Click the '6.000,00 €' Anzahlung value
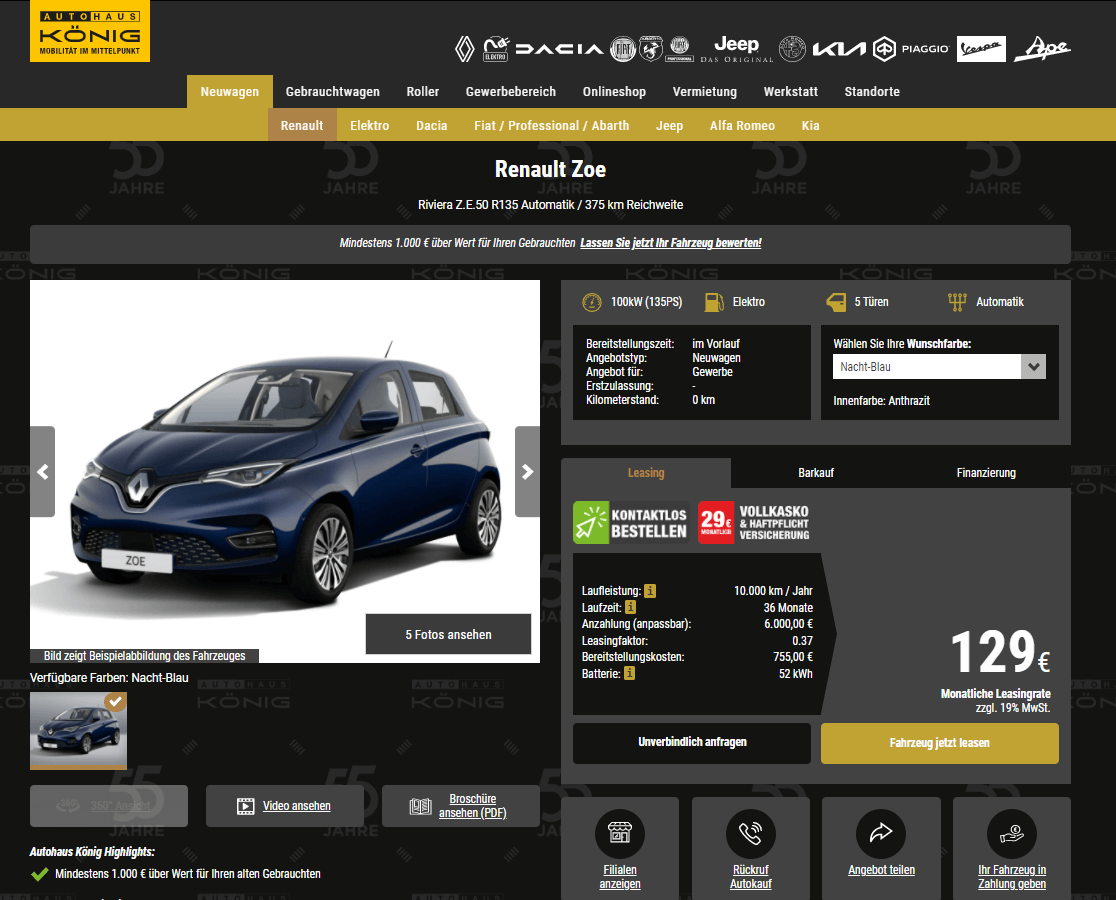This screenshot has height=900, width=1116. [788, 624]
